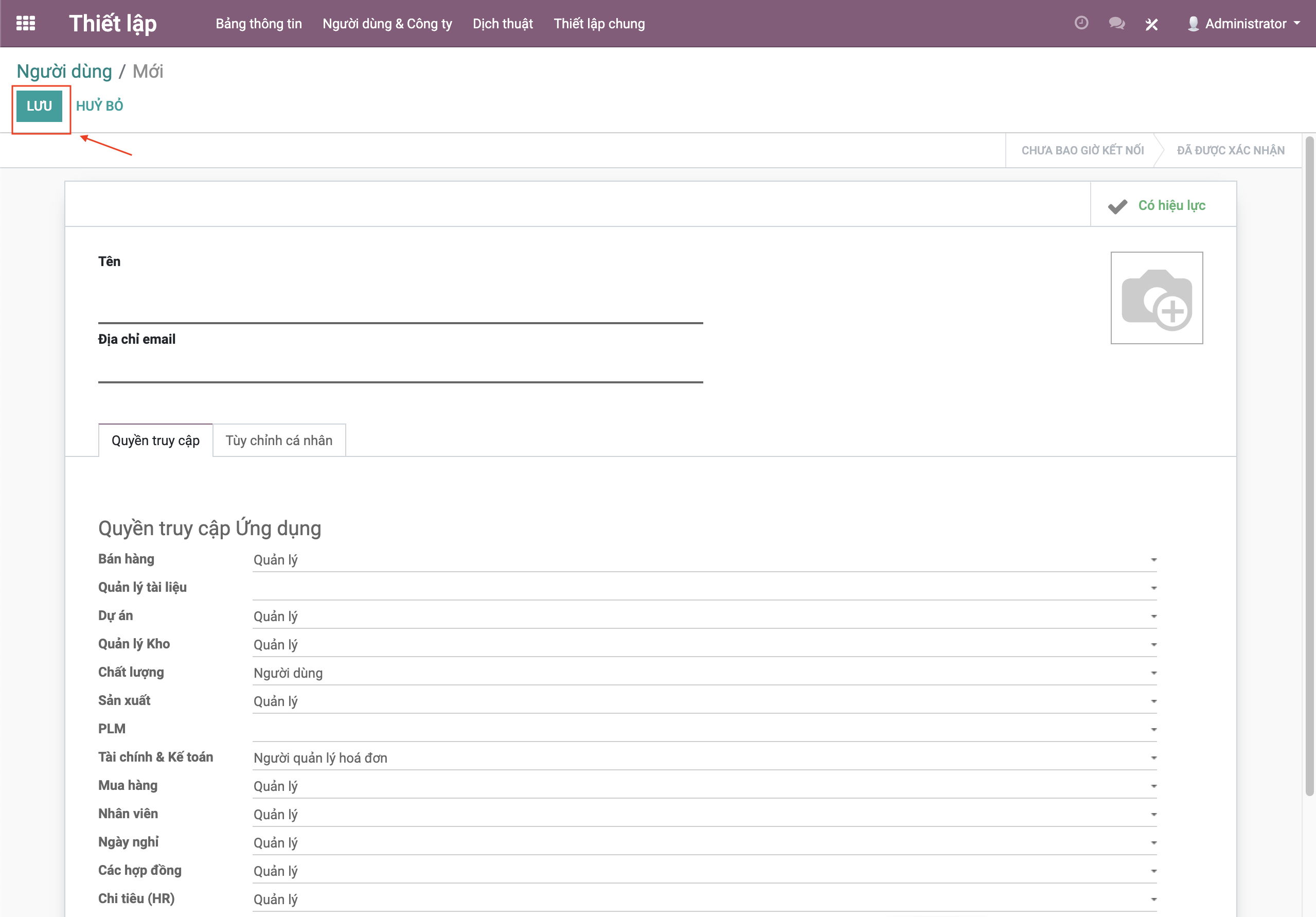
Task: Click the clock activities icon
Action: [1081, 23]
